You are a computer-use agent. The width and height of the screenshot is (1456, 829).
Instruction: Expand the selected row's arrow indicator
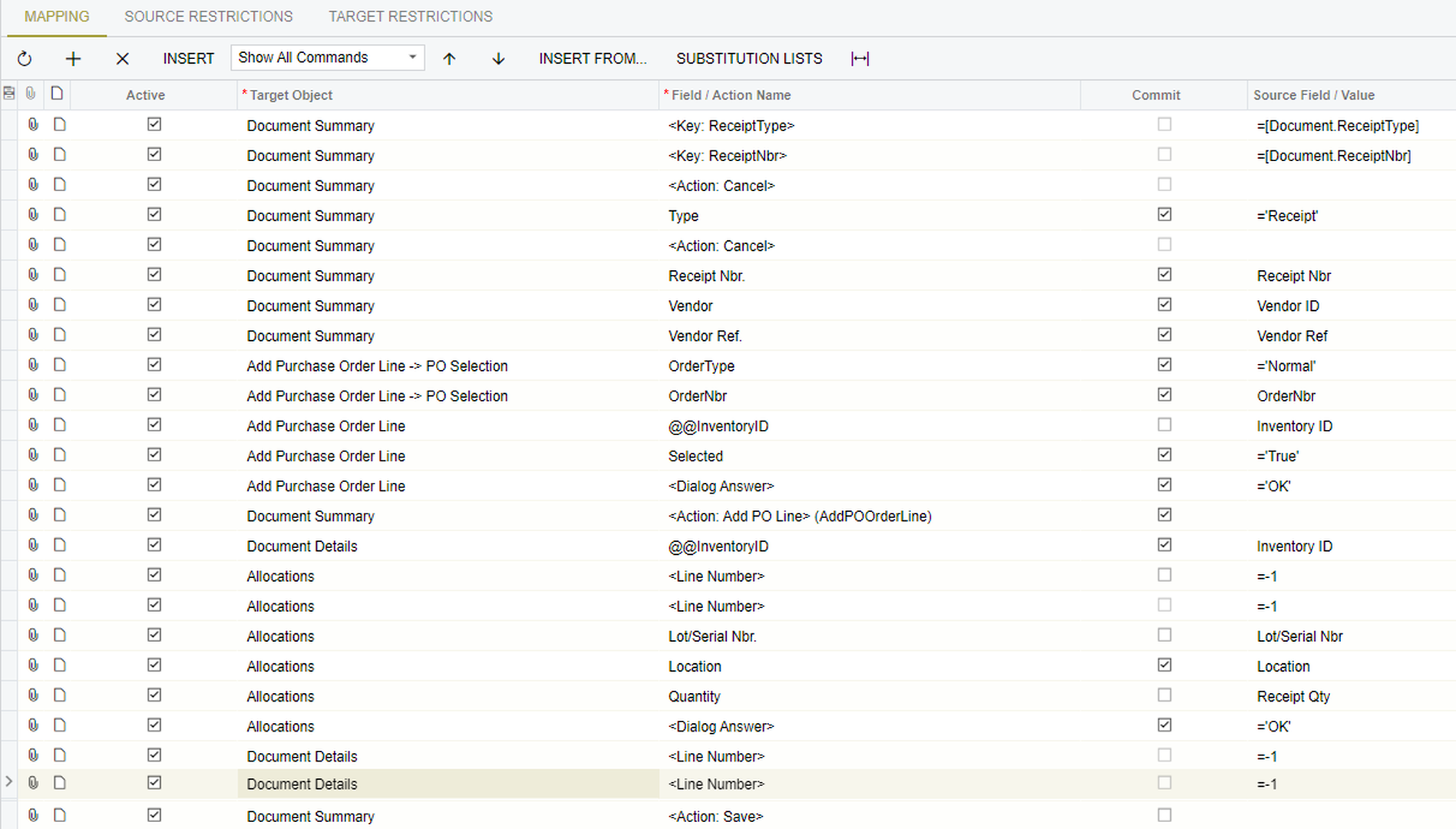9,782
